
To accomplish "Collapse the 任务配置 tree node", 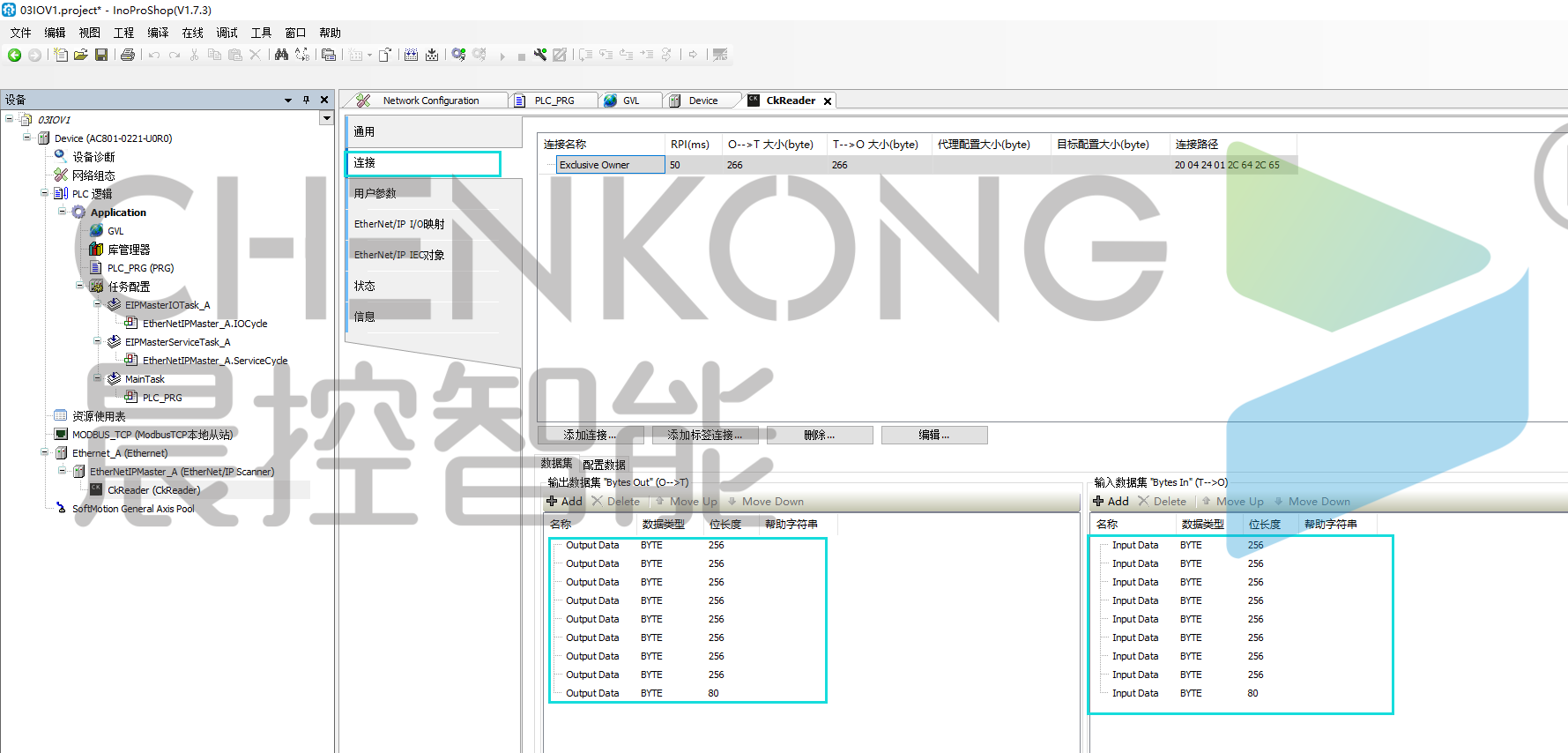I will point(80,286).
